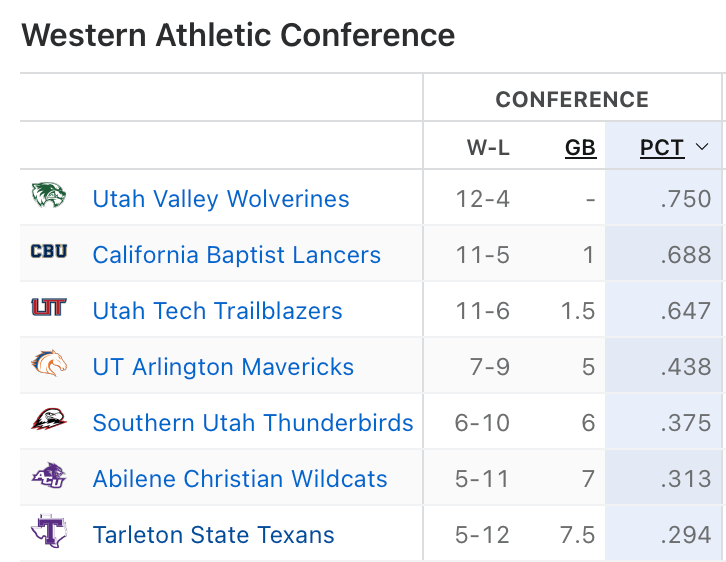The width and height of the screenshot is (726, 562).
Task: Toggle the PCT sort direction arrow
Action: (702, 148)
